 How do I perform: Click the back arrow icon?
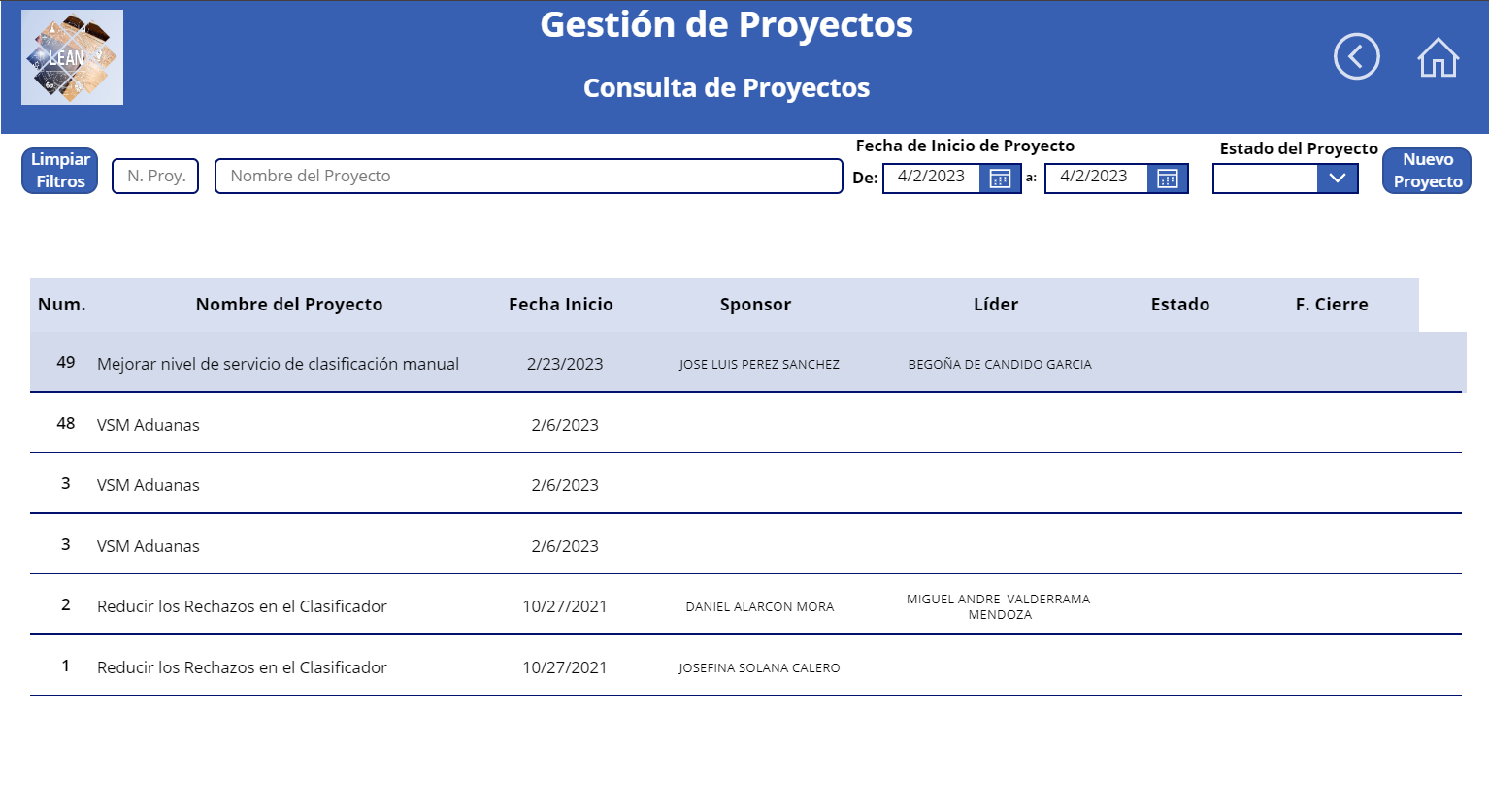click(1356, 56)
